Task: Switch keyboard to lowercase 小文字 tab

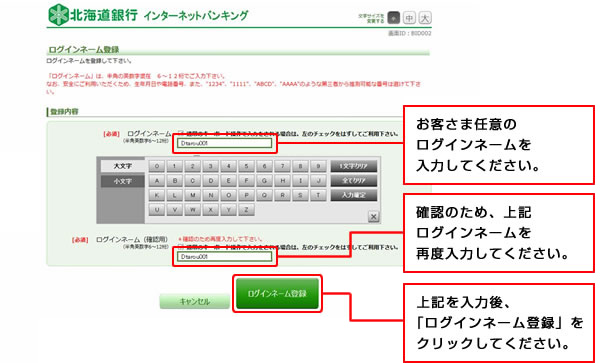Action: click(123, 181)
